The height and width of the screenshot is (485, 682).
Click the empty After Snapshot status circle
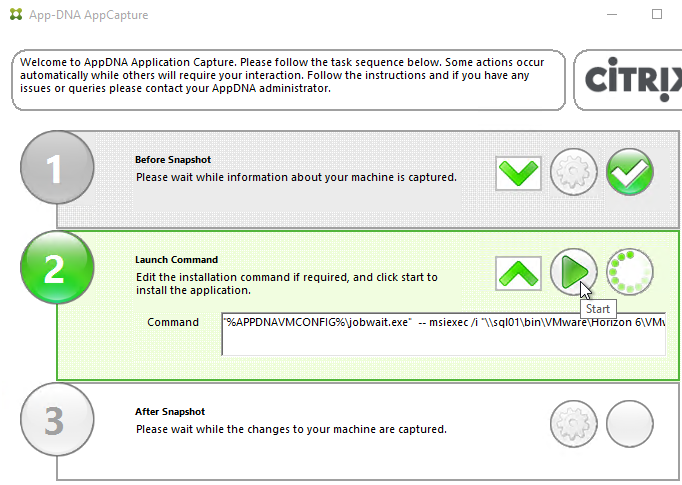tap(629, 424)
